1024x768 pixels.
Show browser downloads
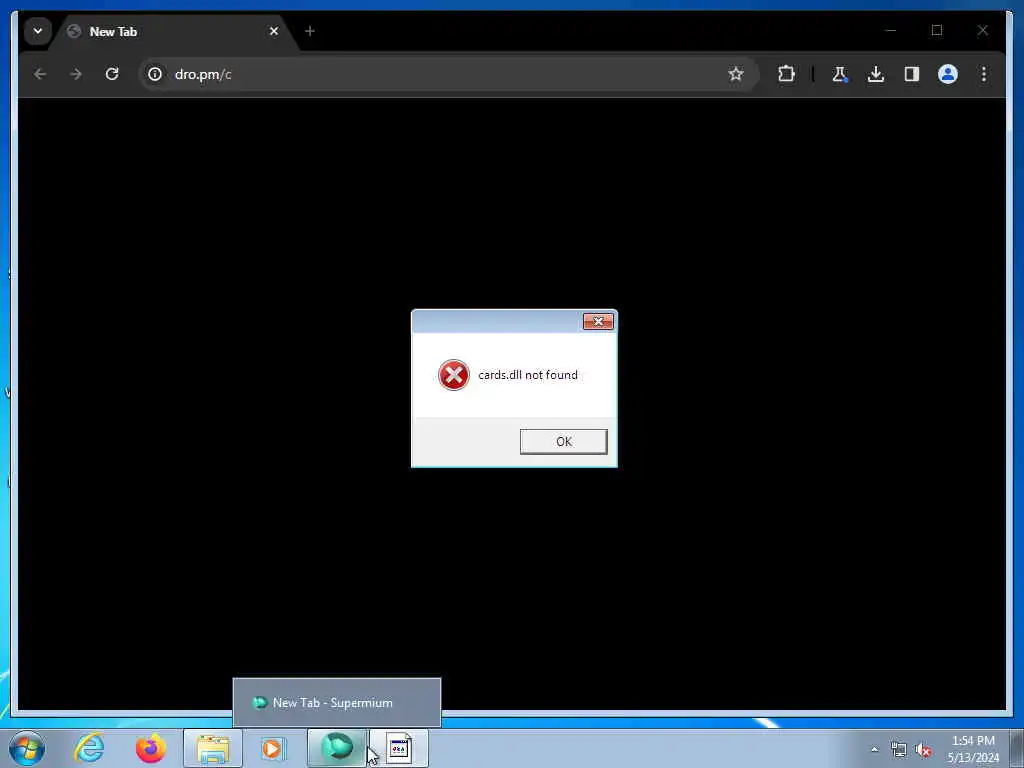tap(876, 74)
